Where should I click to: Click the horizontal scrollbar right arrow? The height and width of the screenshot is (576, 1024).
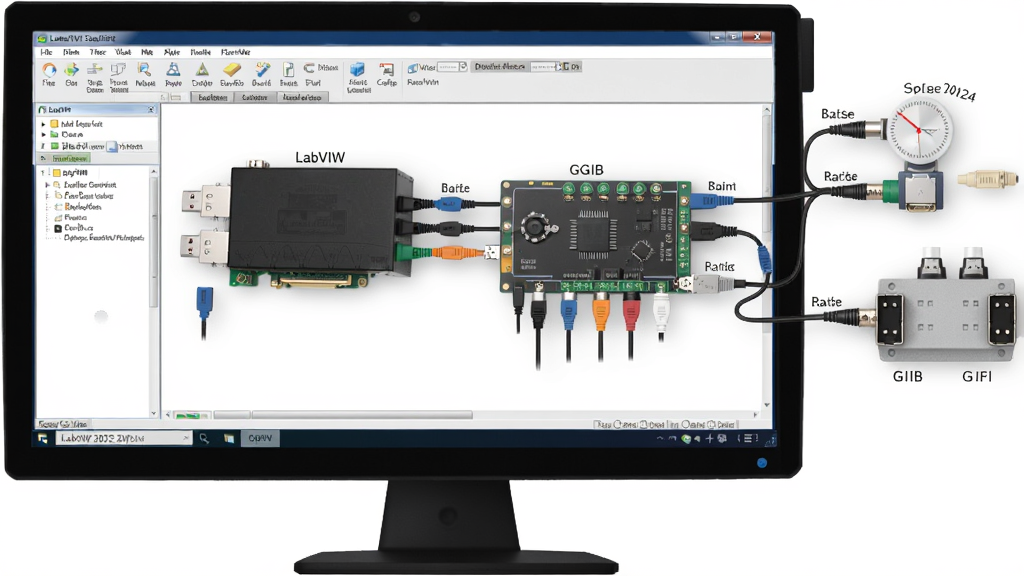(757, 415)
